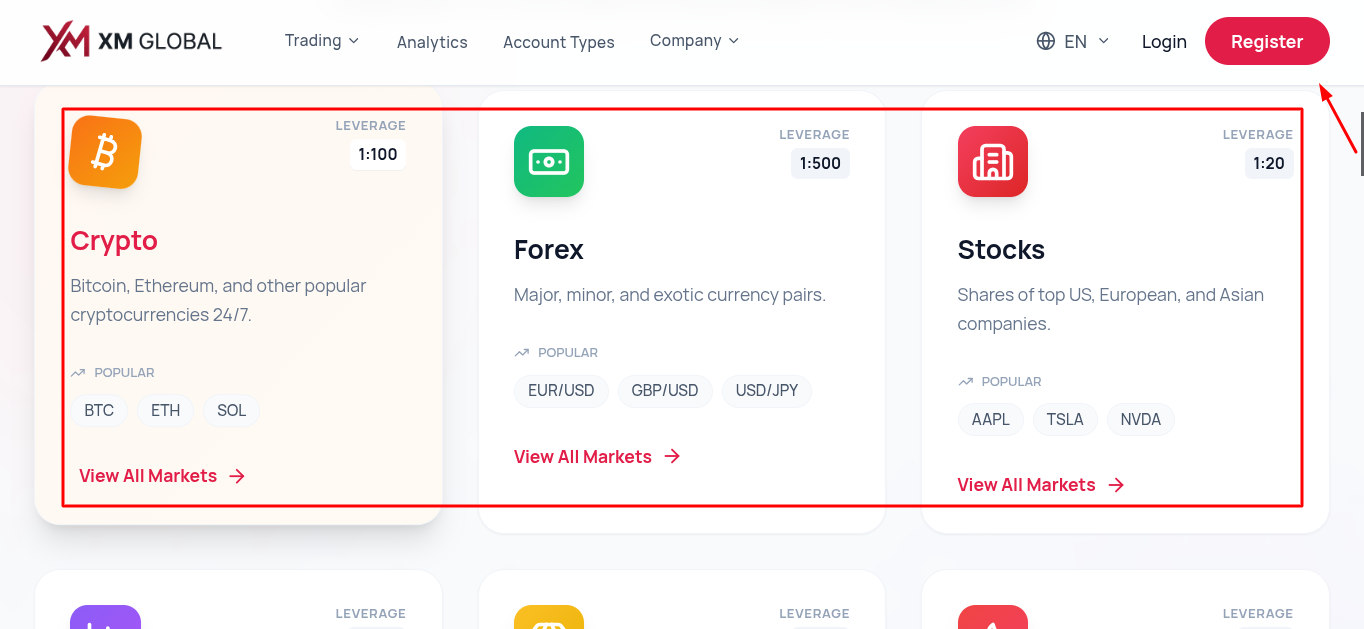Expand the Company menu

click(x=695, y=41)
